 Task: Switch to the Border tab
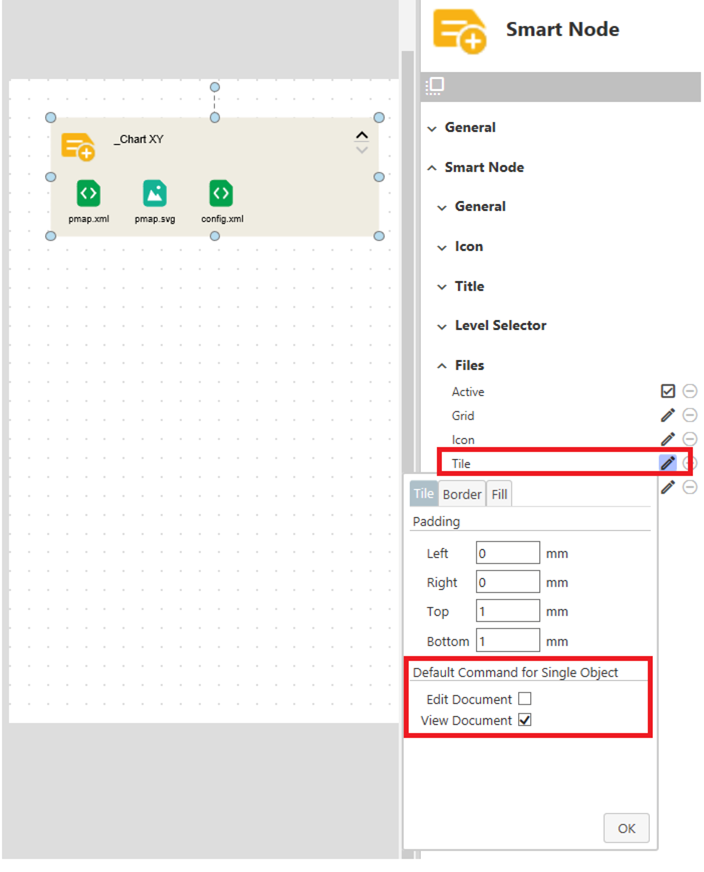tap(462, 494)
